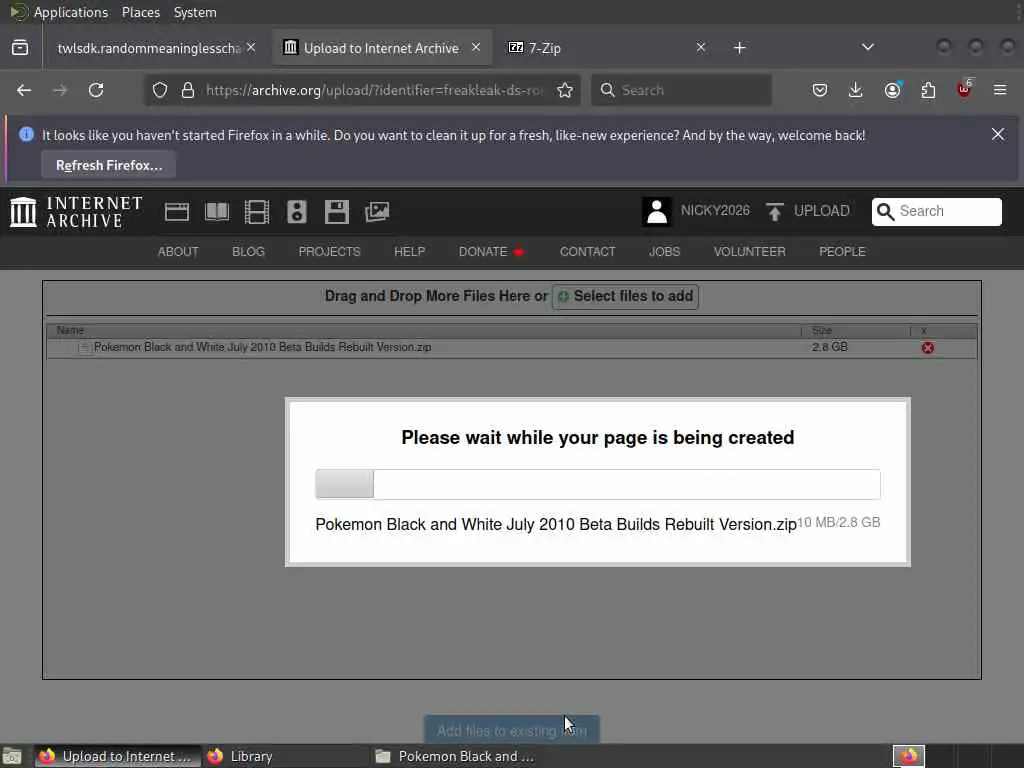Click the UPLOAD link text
The image size is (1024, 768).
click(x=822, y=210)
